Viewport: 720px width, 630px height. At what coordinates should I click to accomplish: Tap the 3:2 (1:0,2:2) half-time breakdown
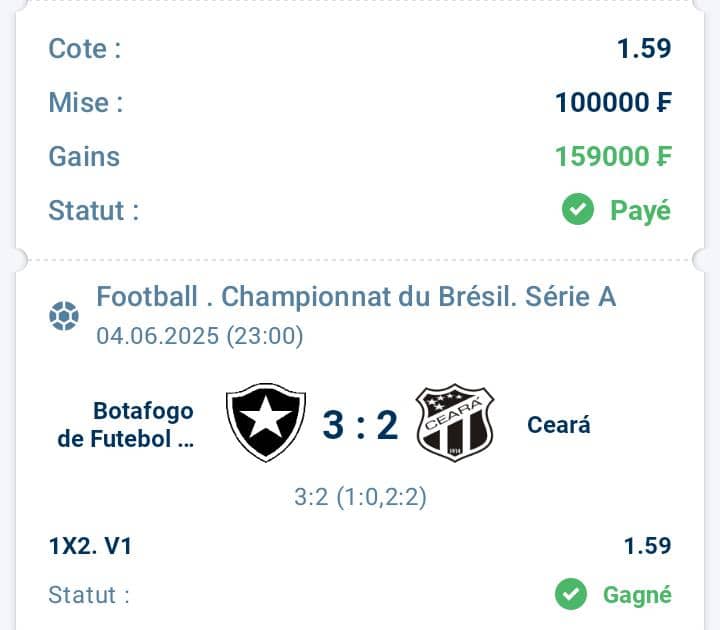point(360,497)
